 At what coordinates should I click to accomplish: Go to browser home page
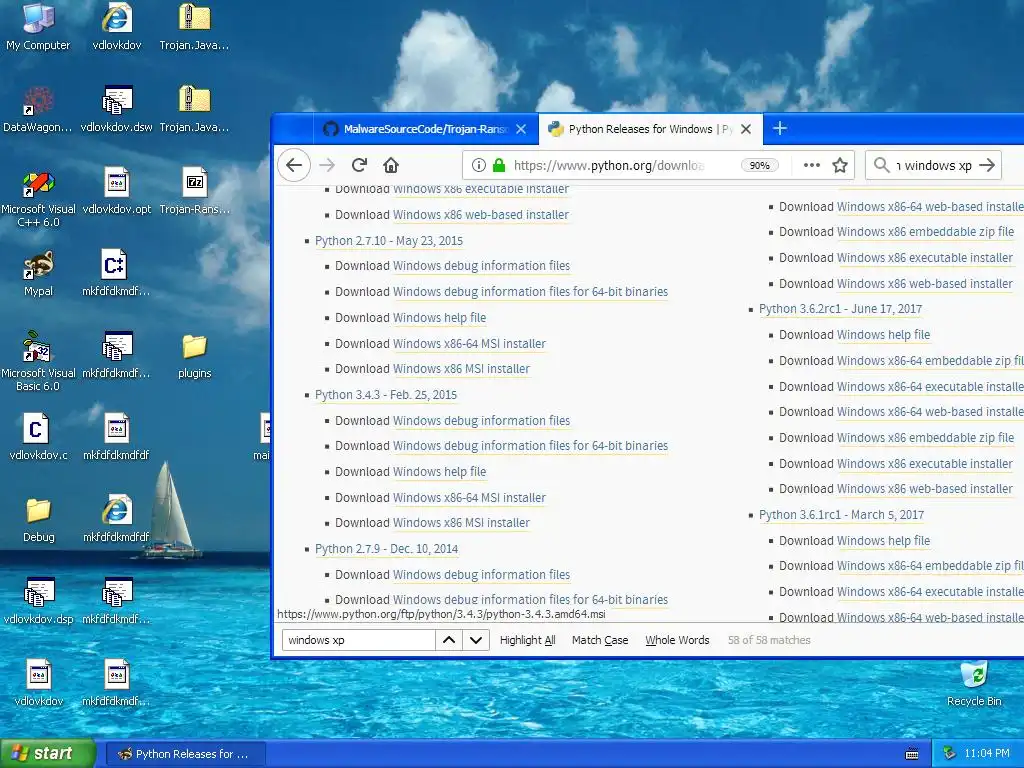coord(391,165)
